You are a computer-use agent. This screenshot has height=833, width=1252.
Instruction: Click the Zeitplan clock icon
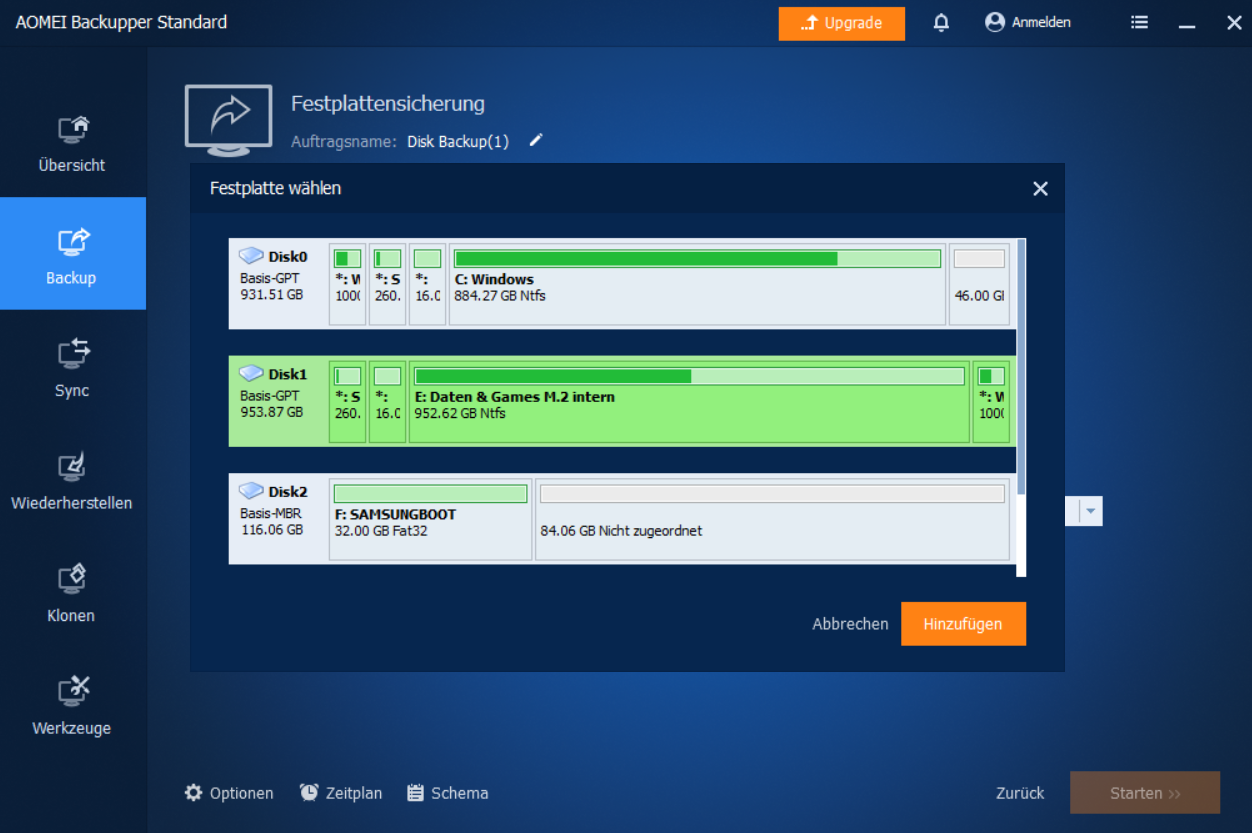309,793
